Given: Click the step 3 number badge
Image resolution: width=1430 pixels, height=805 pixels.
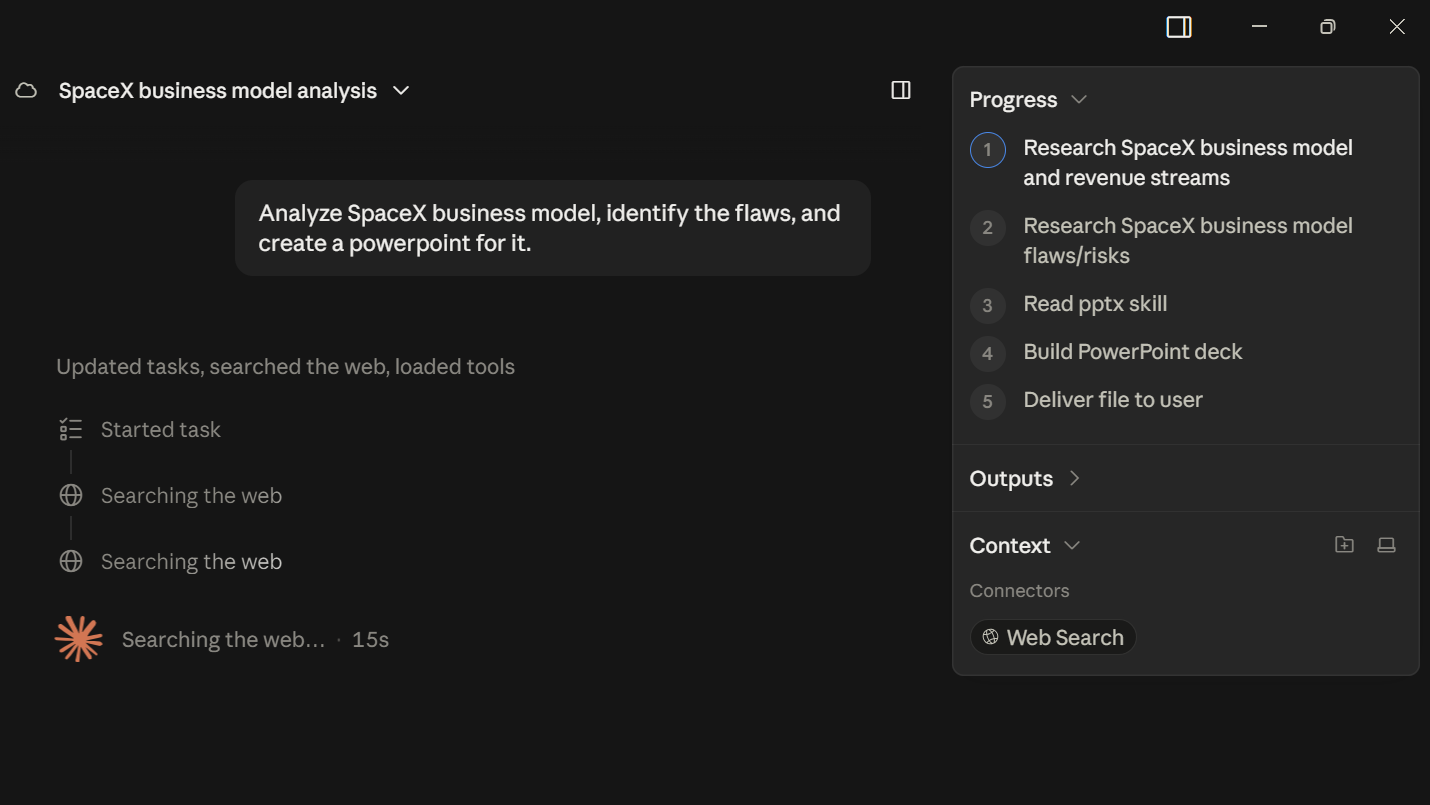Looking at the screenshot, I should point(988,306).
